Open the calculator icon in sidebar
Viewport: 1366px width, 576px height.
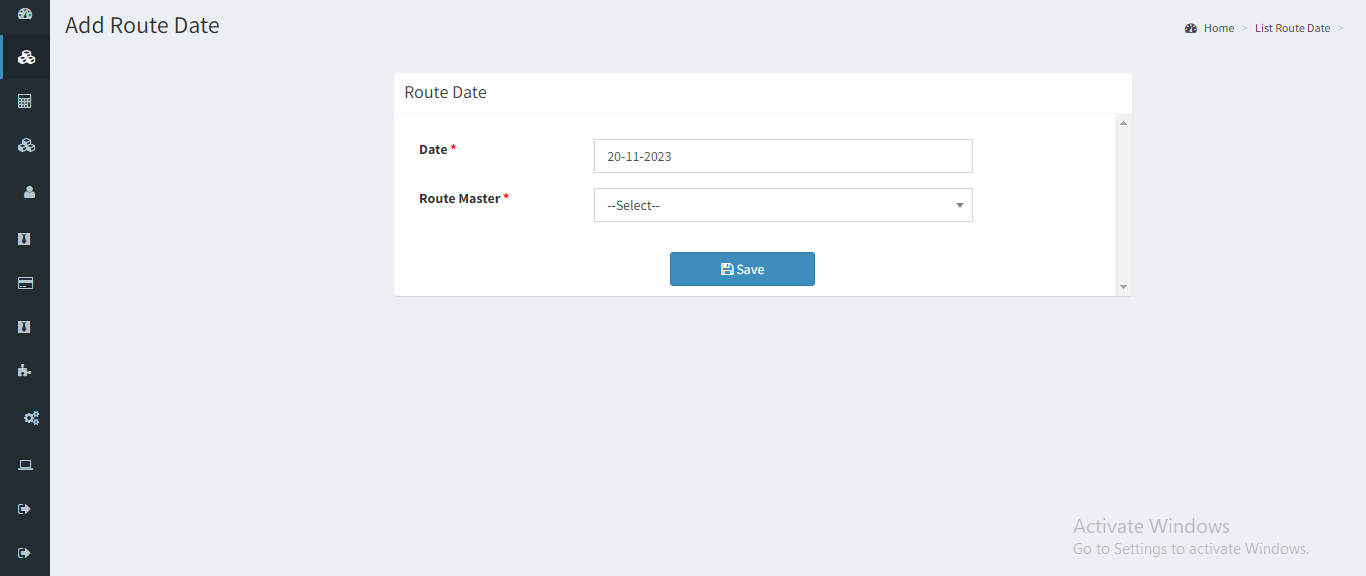(25, 101)
